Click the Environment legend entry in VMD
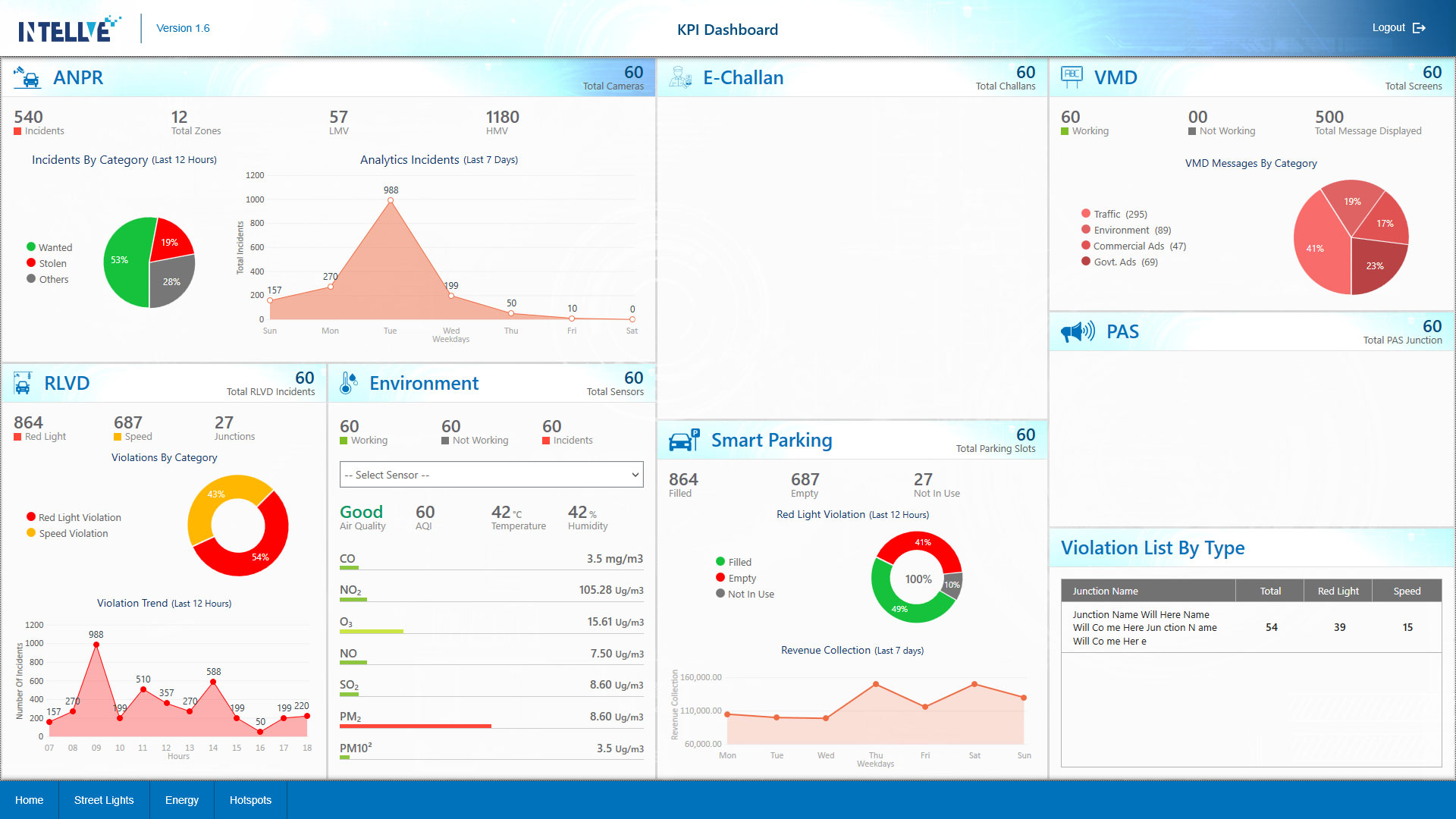 click(1126, 230)
